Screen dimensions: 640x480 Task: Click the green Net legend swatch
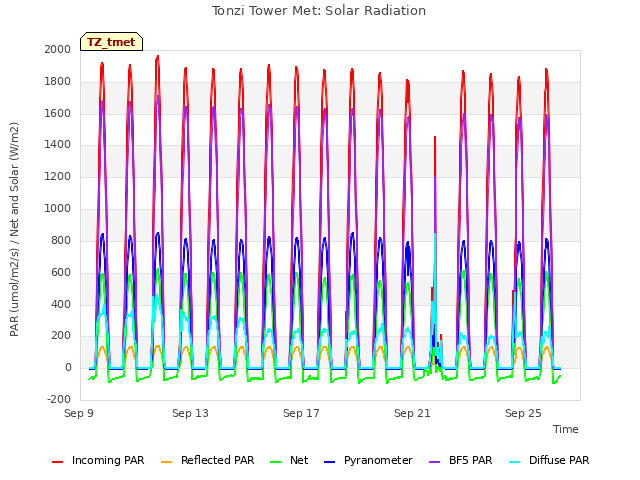point(276,462)
